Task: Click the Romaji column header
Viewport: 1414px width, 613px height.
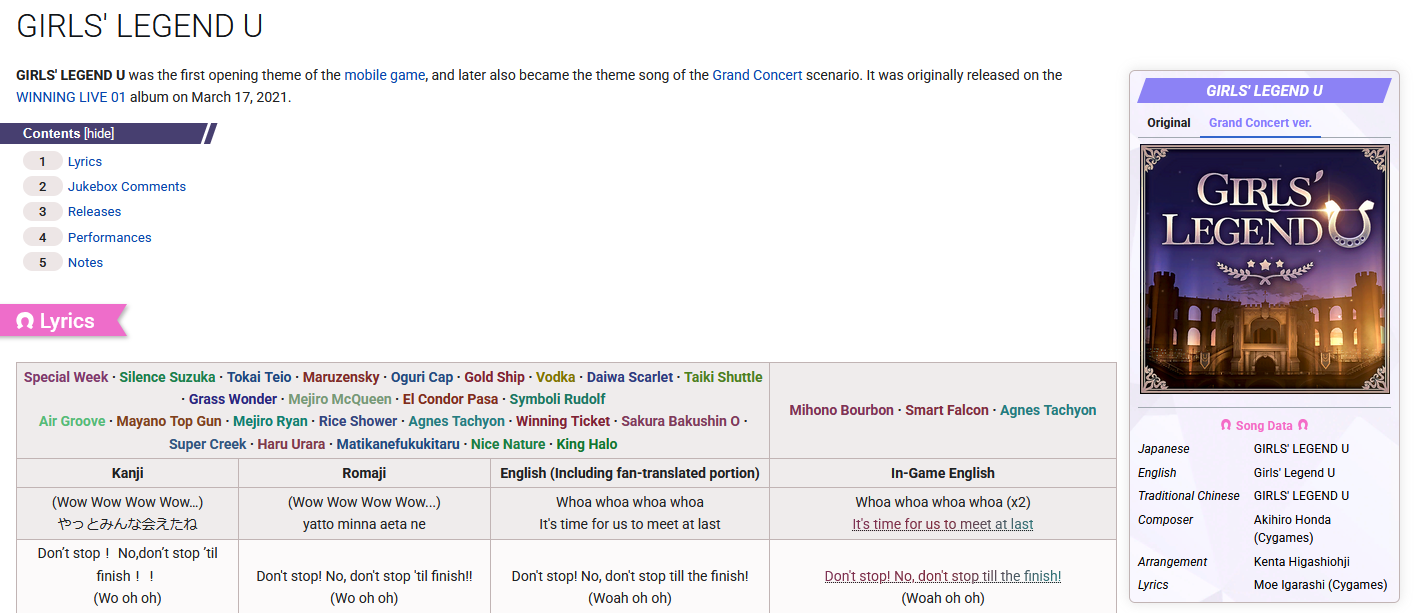Action: pos(364,473)
